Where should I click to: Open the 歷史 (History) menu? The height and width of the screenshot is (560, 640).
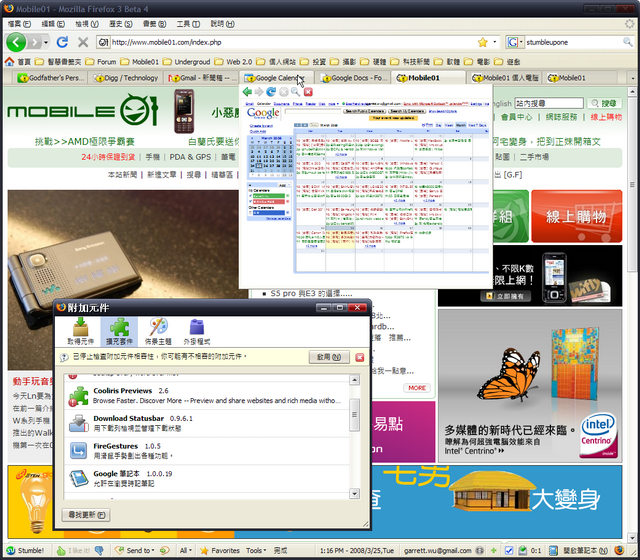pyautogui.click(x=121, y=24)
